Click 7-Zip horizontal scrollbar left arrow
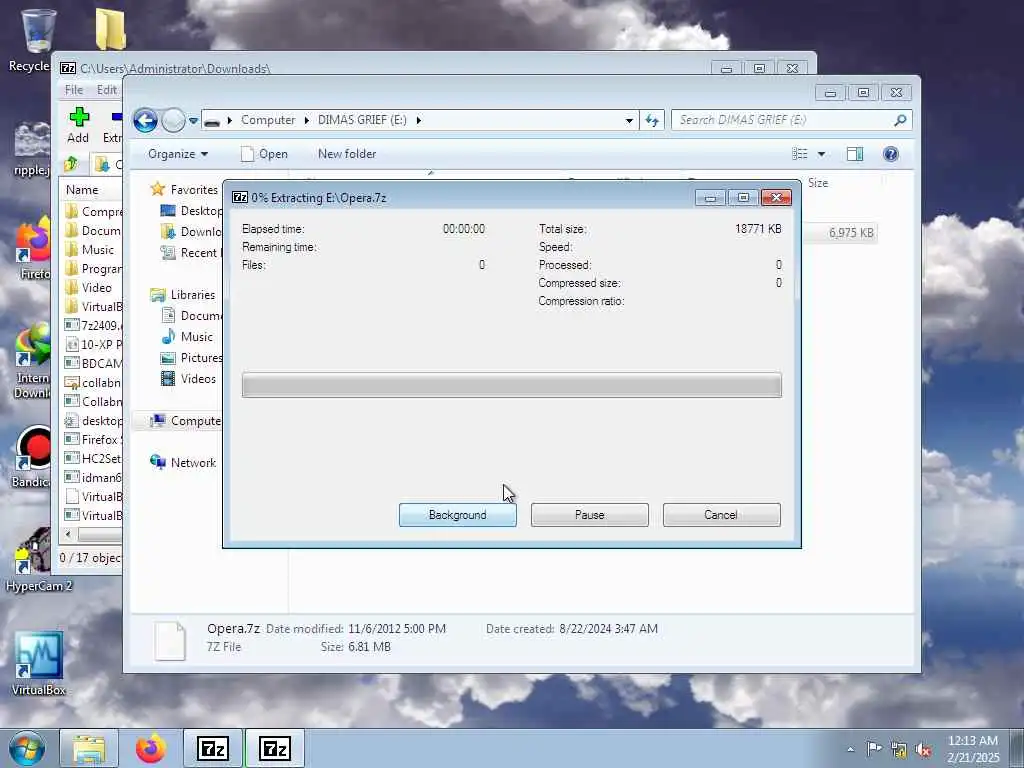This screenshot has width=1024, height=768. coord(68,534)
